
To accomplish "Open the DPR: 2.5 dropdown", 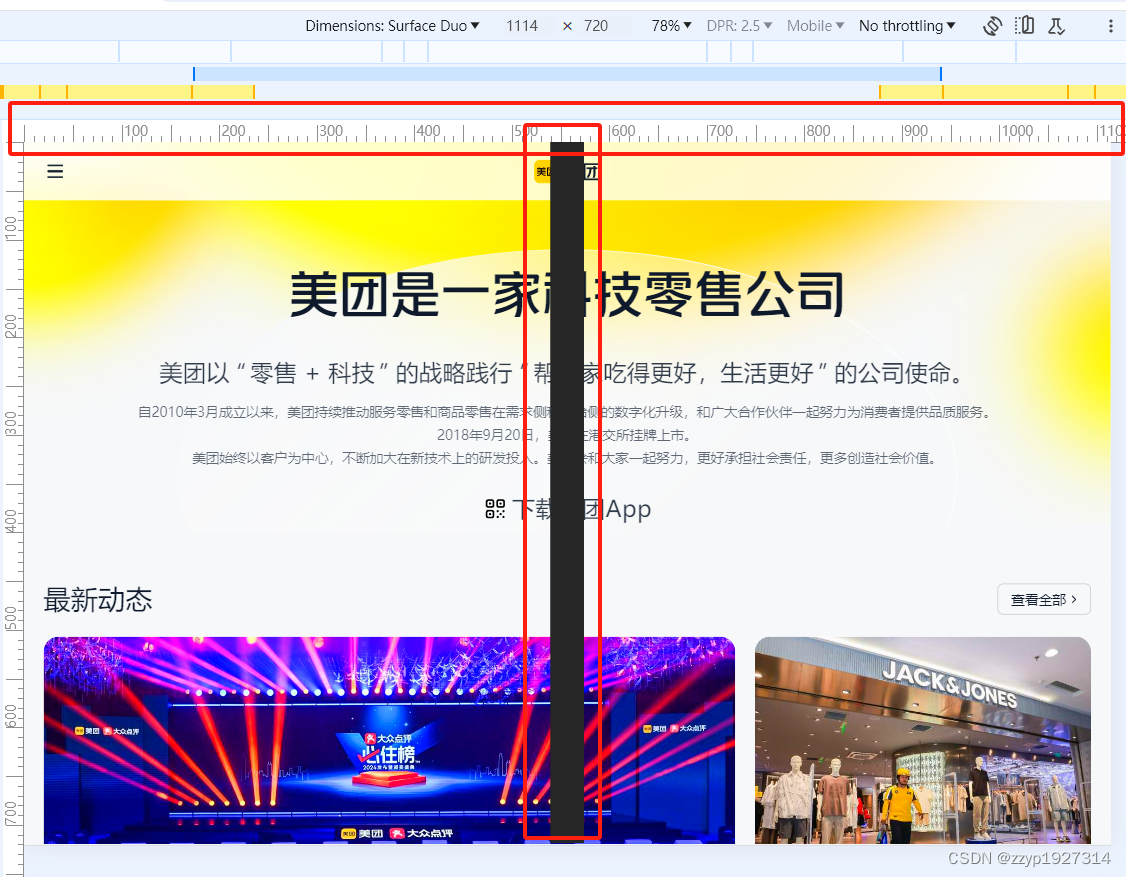I will pos(739,26).
